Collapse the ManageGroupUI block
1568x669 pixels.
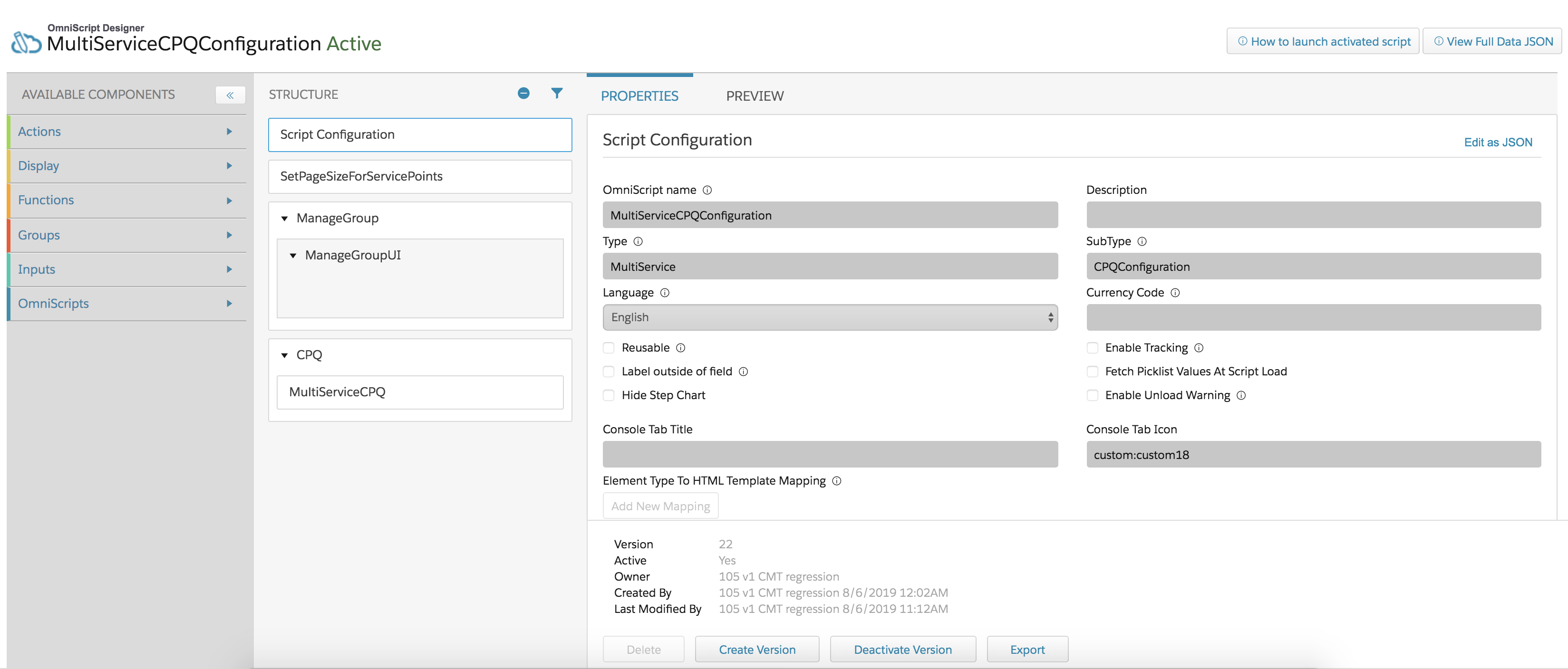pos(293,256)
